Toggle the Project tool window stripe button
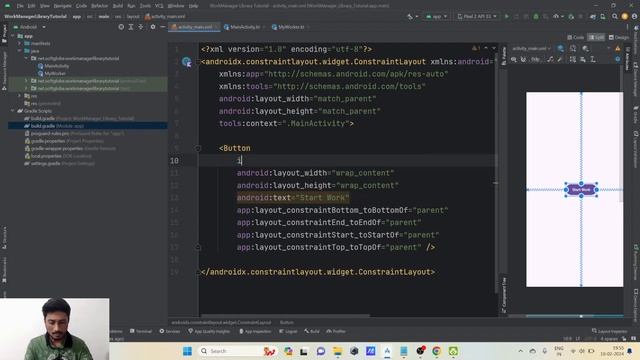The height and width of the screenshot is (360, 640). (x=4, y=33)
